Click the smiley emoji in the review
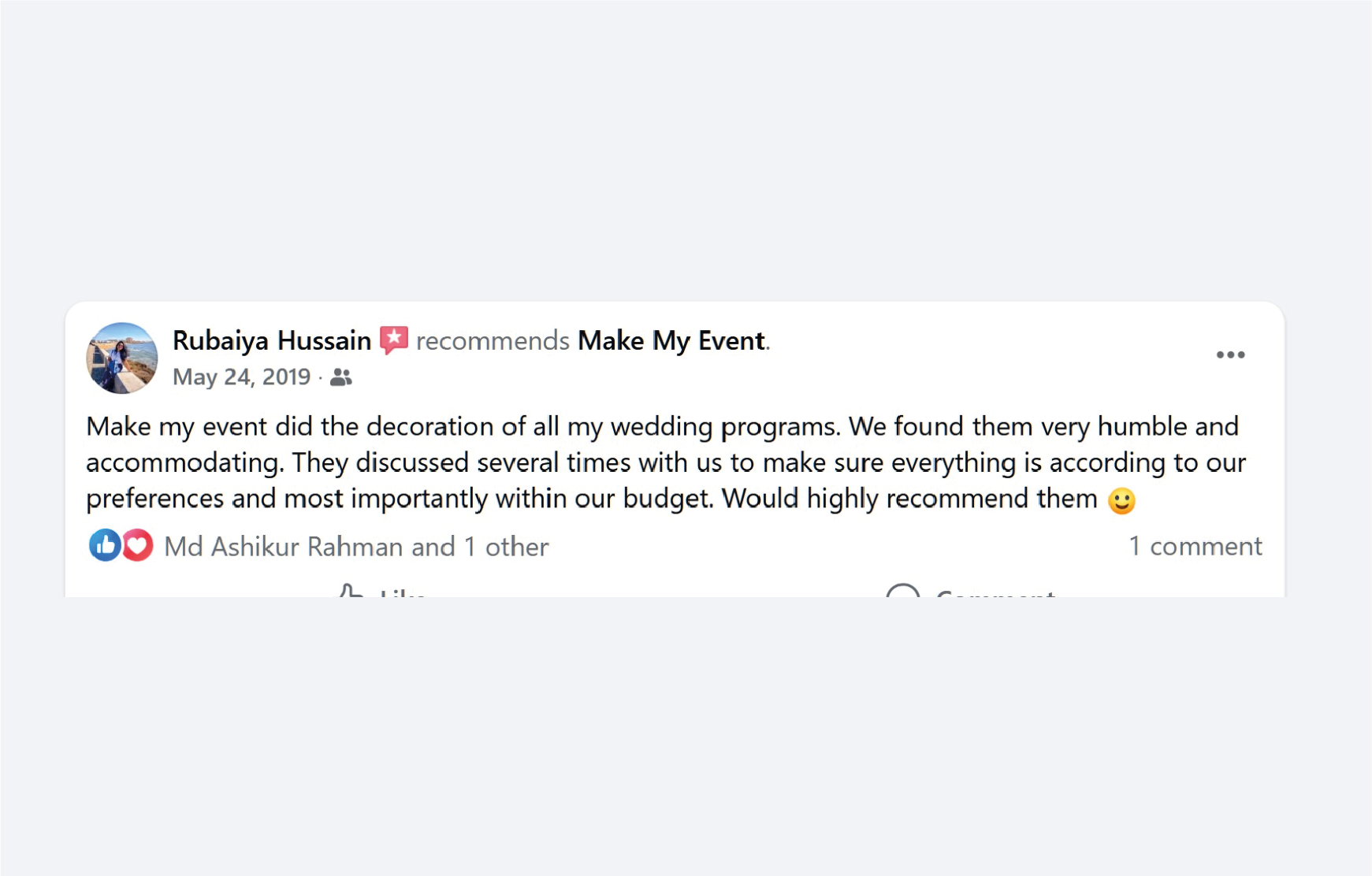1372x876 pixels. tap(1121, 500)
